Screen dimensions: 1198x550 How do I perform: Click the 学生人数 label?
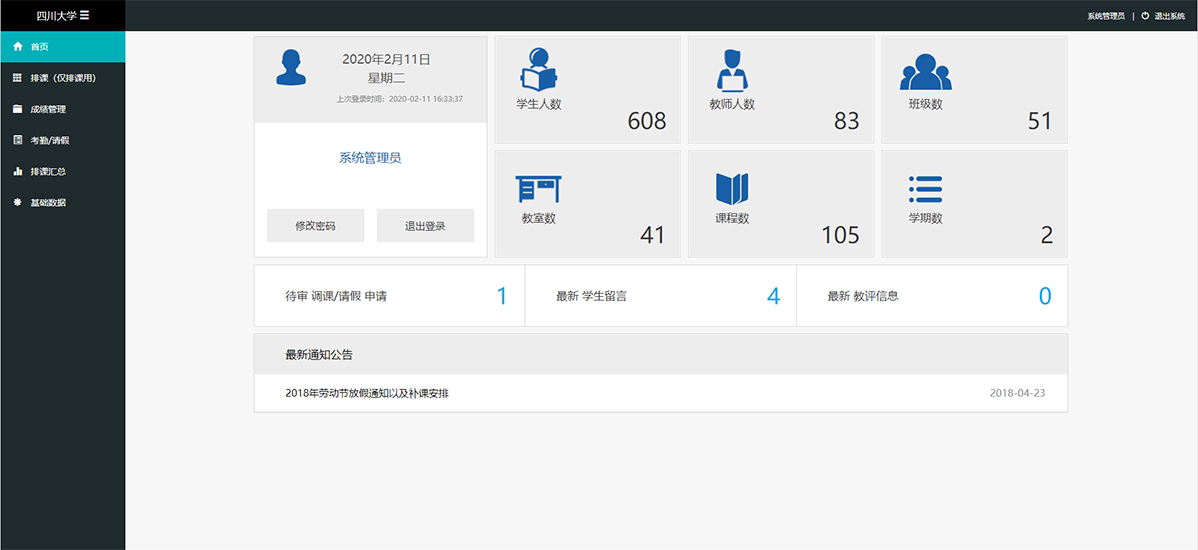[x=539, y=105]
